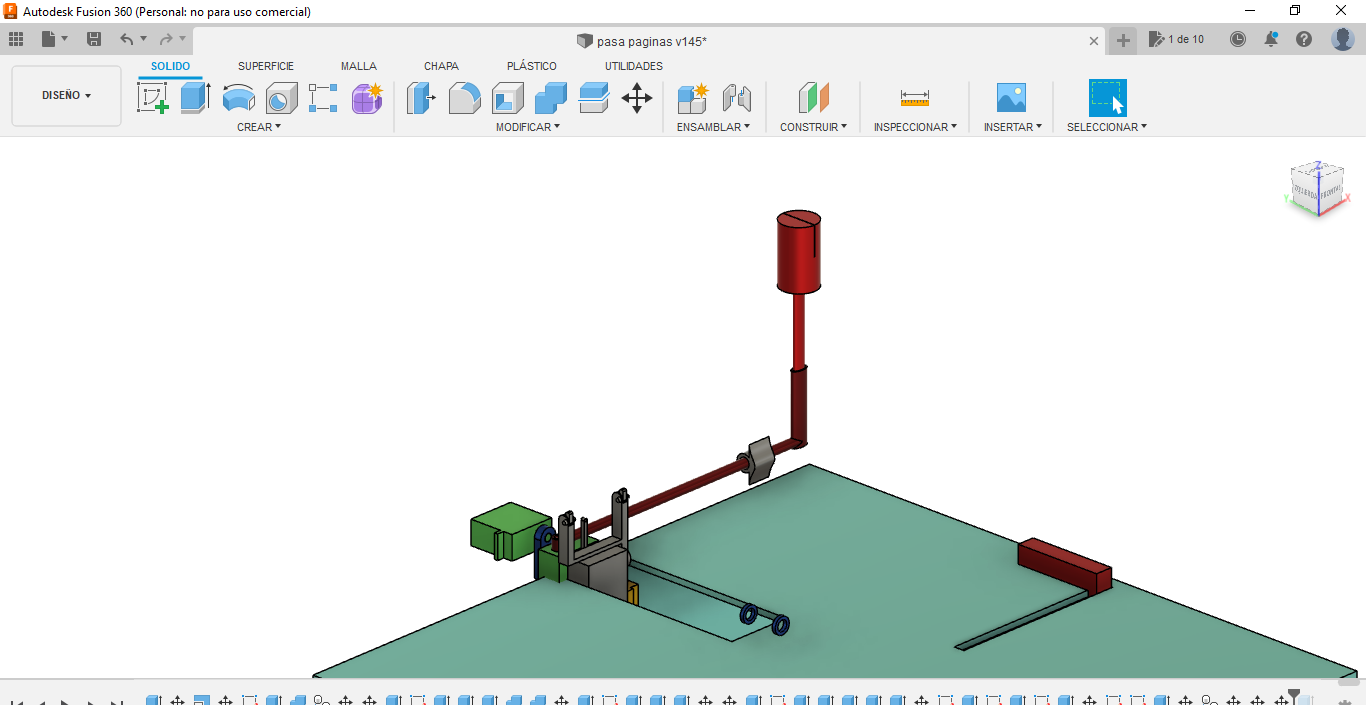Select the Fillet tool
1366x705 pixels.
(x=464, y=98)
